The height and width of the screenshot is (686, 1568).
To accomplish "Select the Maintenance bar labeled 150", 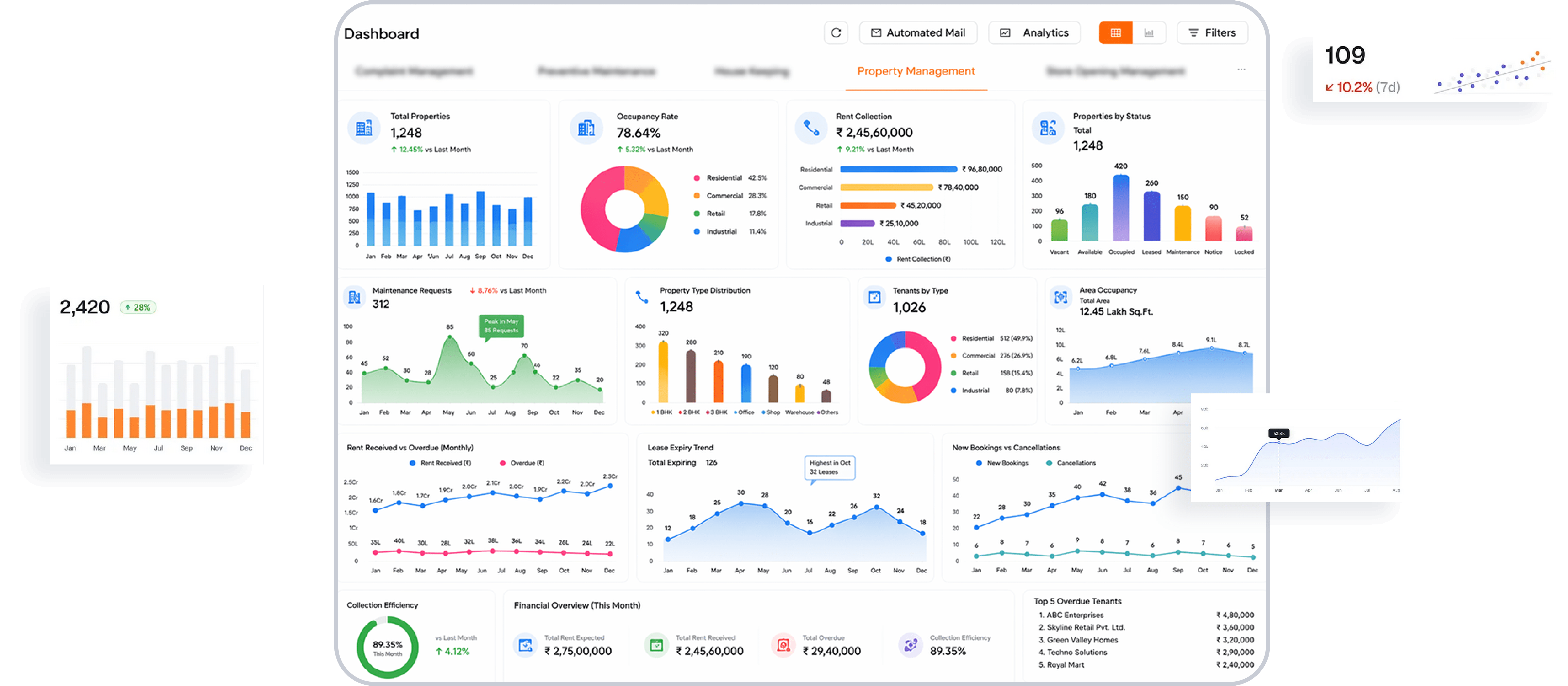I will [x=1183, y=224].
